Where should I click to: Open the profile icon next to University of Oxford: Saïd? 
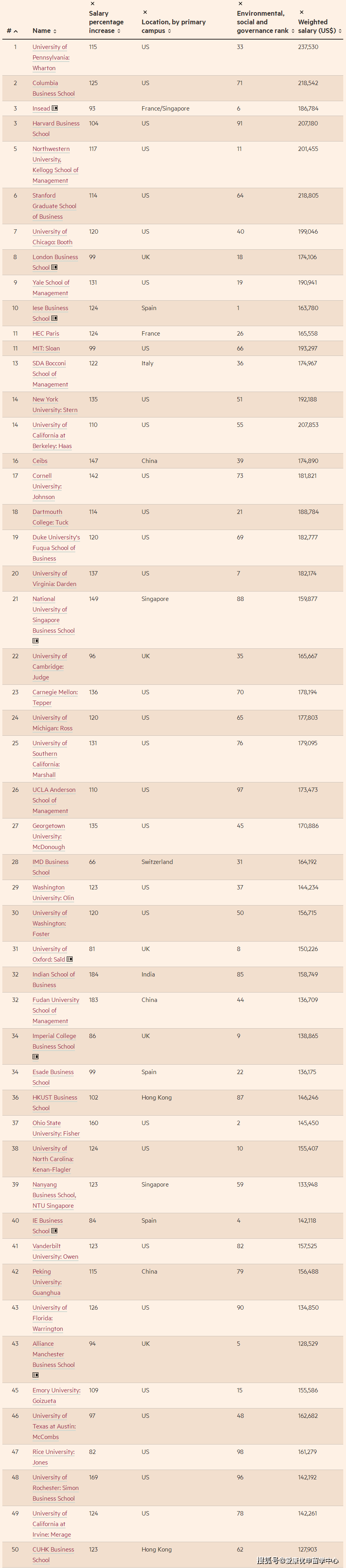(69, 959)
